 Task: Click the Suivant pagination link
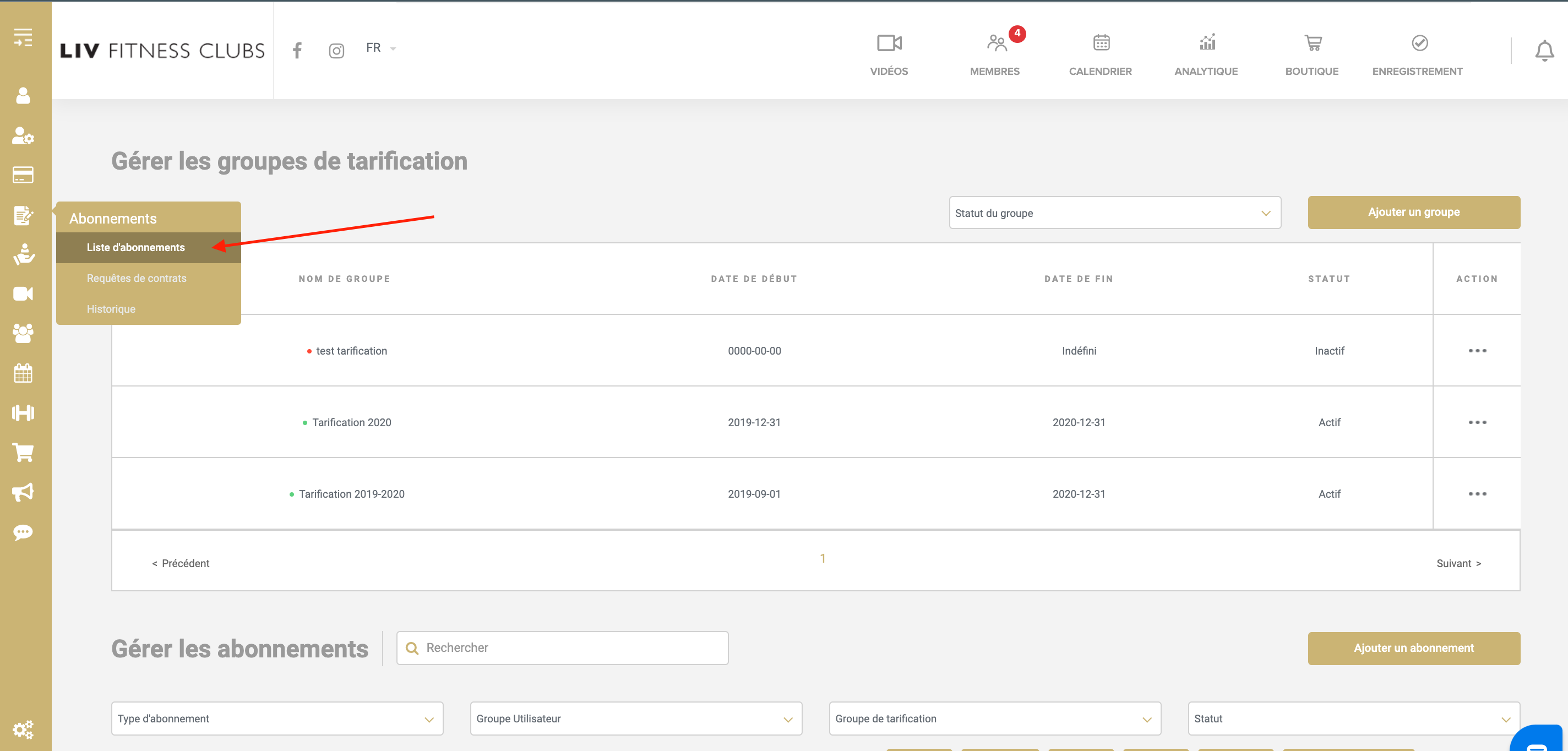(1458, 563)
